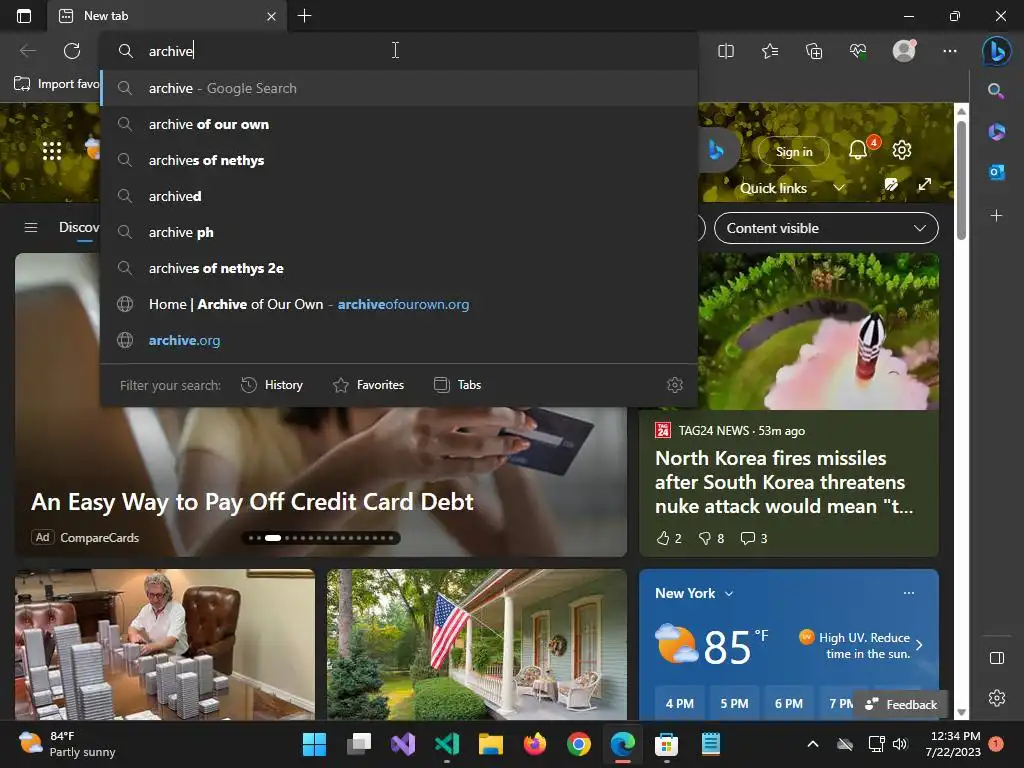This screenshot has height=768, width=1024.
Task: Choose 'archive of our own' suggestion
Action: (400, 124)
